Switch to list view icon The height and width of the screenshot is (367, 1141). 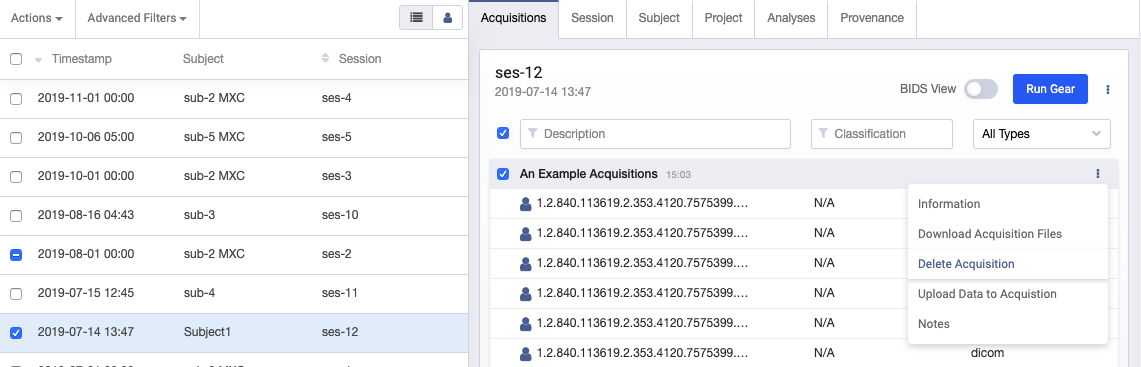click(x=416, y=18)
